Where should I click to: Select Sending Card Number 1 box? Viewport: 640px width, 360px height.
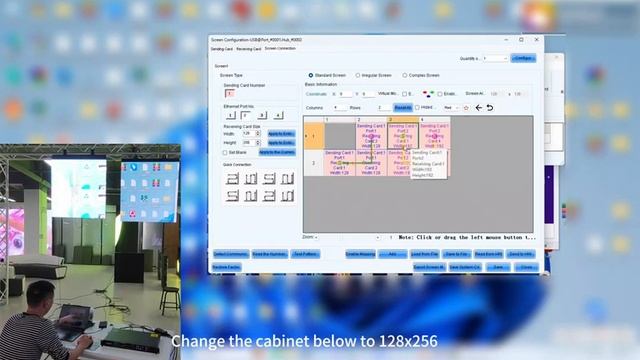[229, 94]
